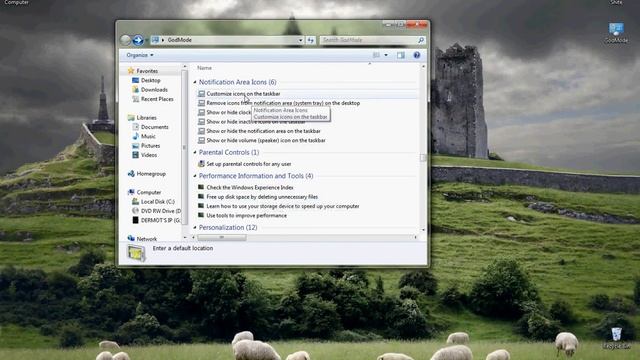Collapse Personalization group arrow

click(195, 228)
